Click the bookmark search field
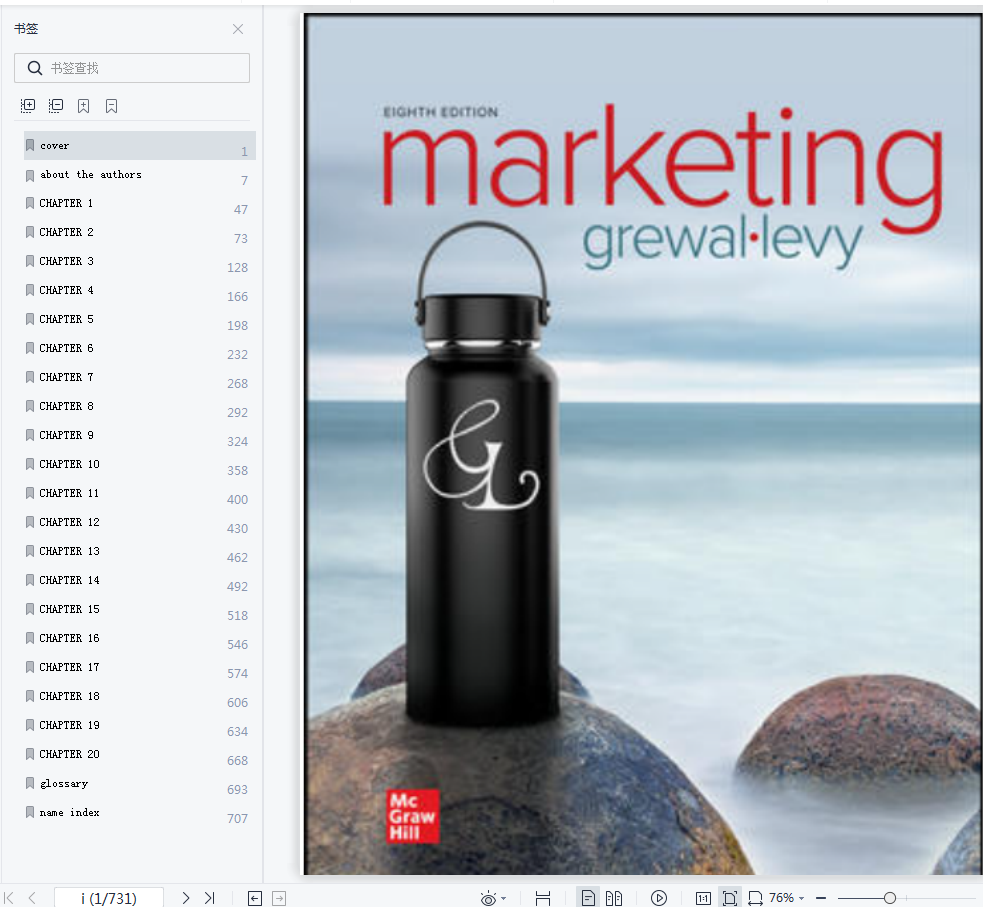Viewport: 983px width, 907px height. (132, 68)
